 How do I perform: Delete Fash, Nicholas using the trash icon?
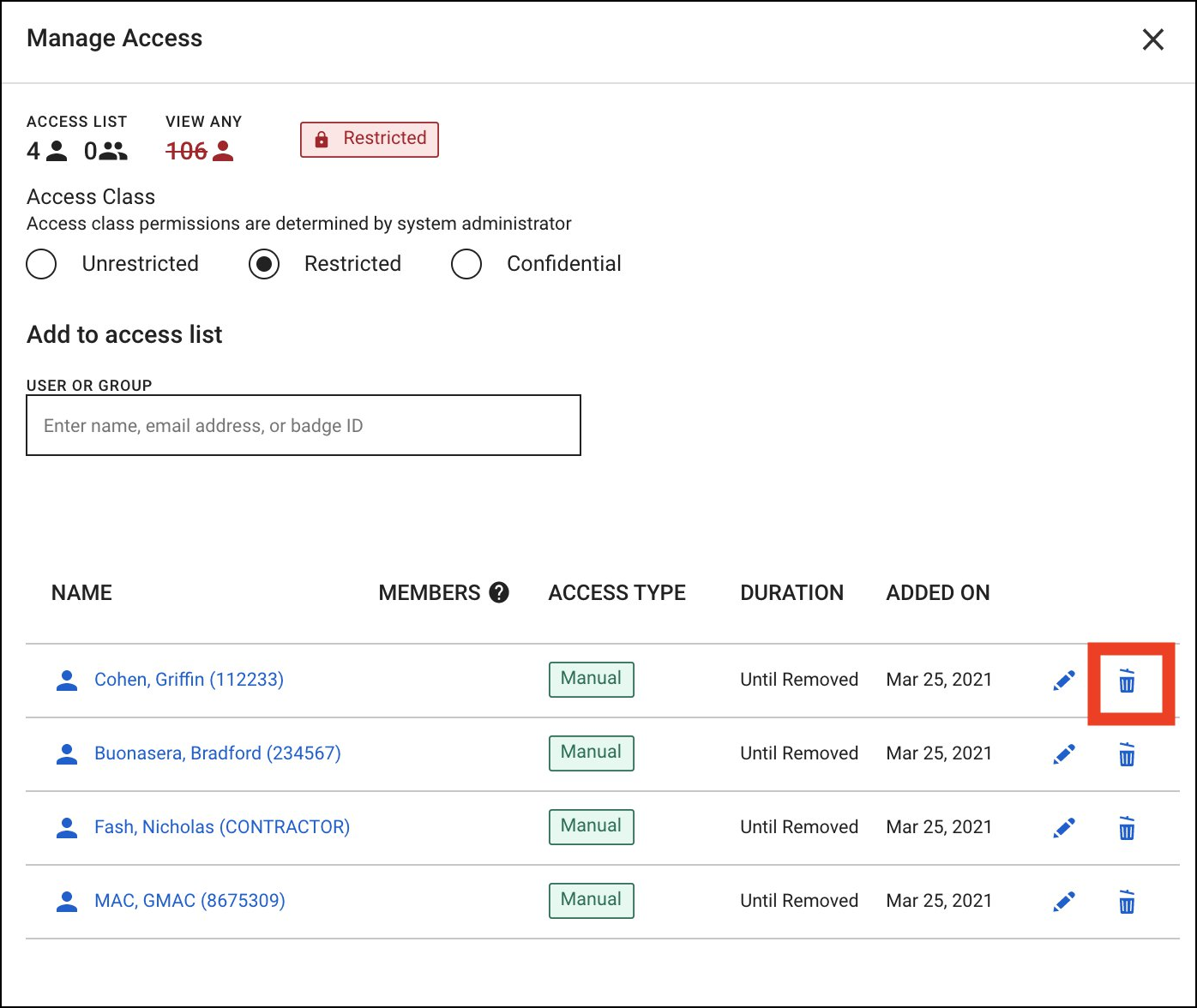click(x=1127, y=827)
